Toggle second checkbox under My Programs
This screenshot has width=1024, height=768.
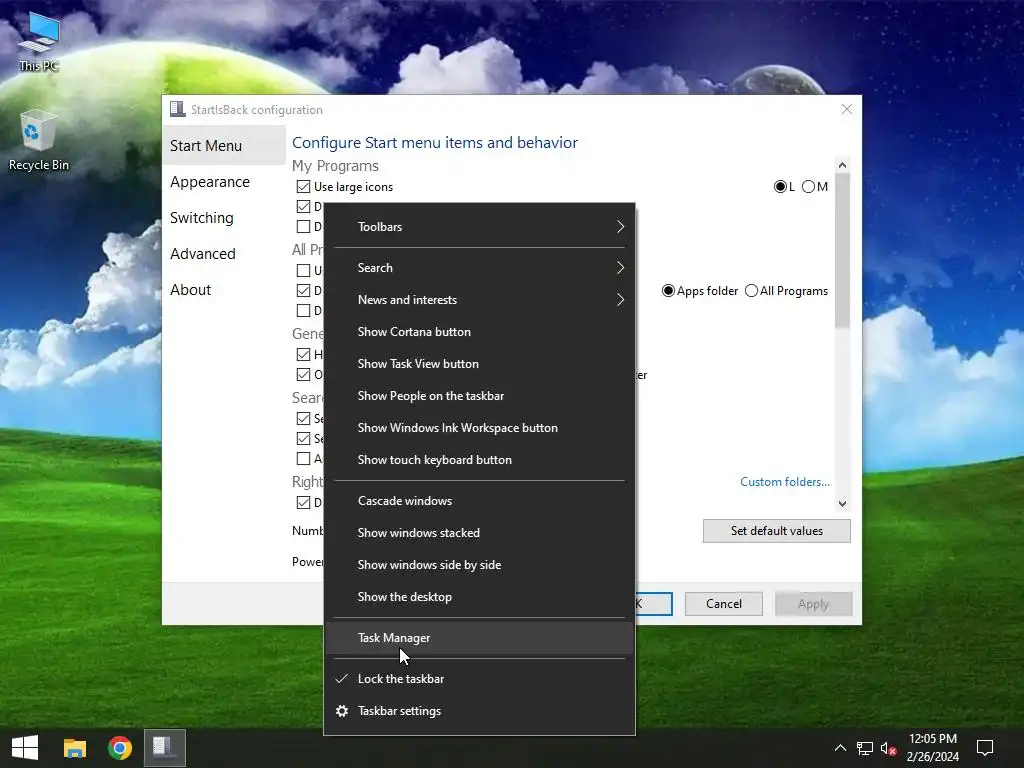[x=303, y=206]
